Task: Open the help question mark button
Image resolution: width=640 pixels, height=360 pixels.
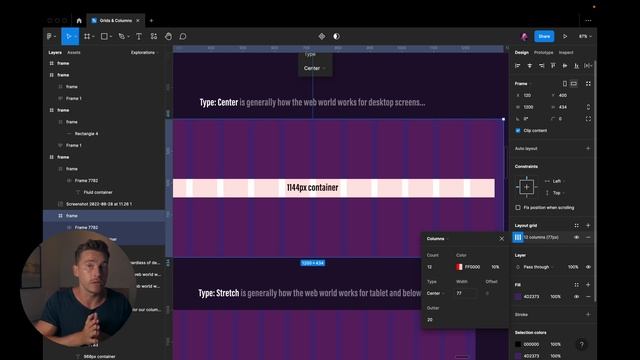Action: coord(582,344)
